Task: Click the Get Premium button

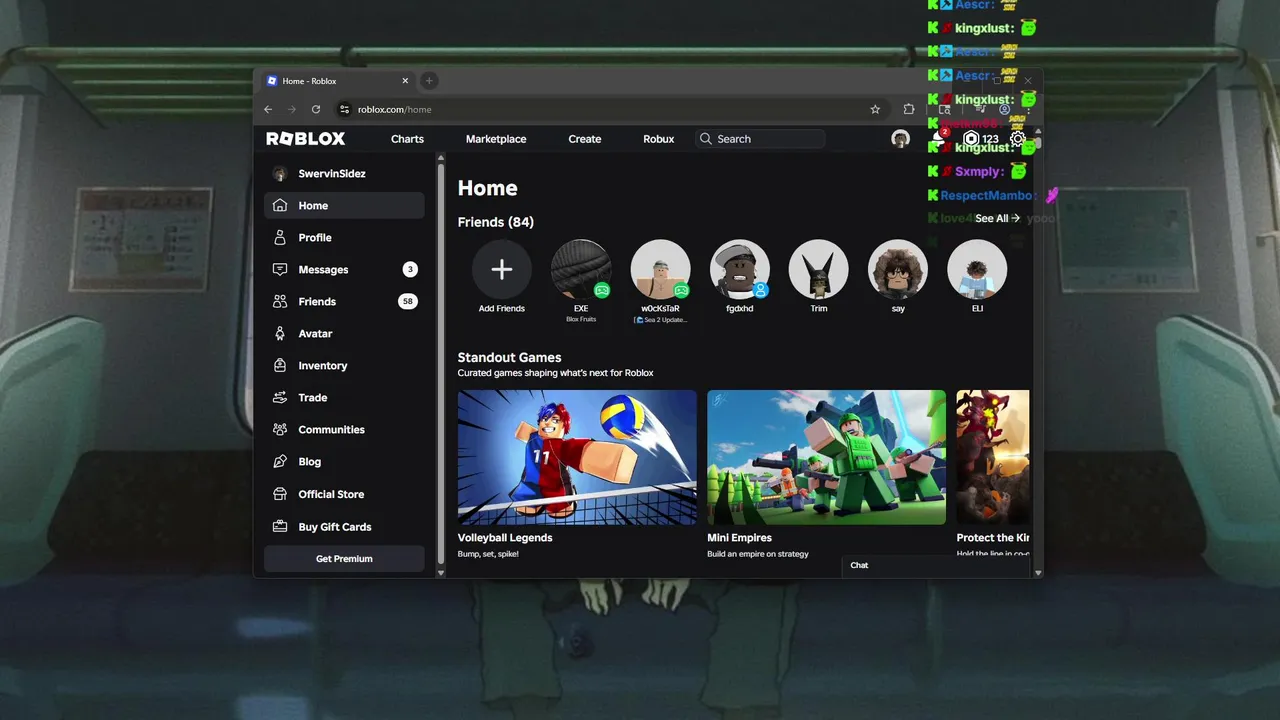Action: pyautogui.click(x=344, y=559)
